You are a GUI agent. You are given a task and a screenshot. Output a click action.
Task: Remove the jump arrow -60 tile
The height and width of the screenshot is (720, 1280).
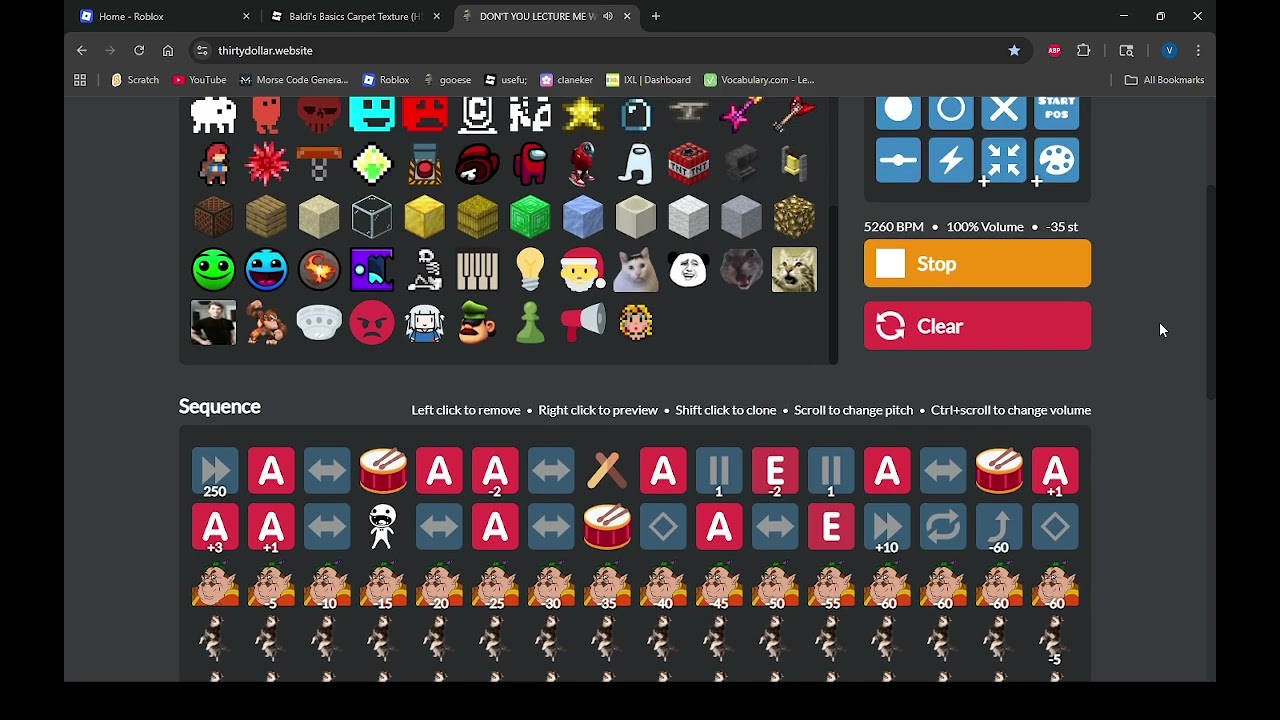click(999, 528)
